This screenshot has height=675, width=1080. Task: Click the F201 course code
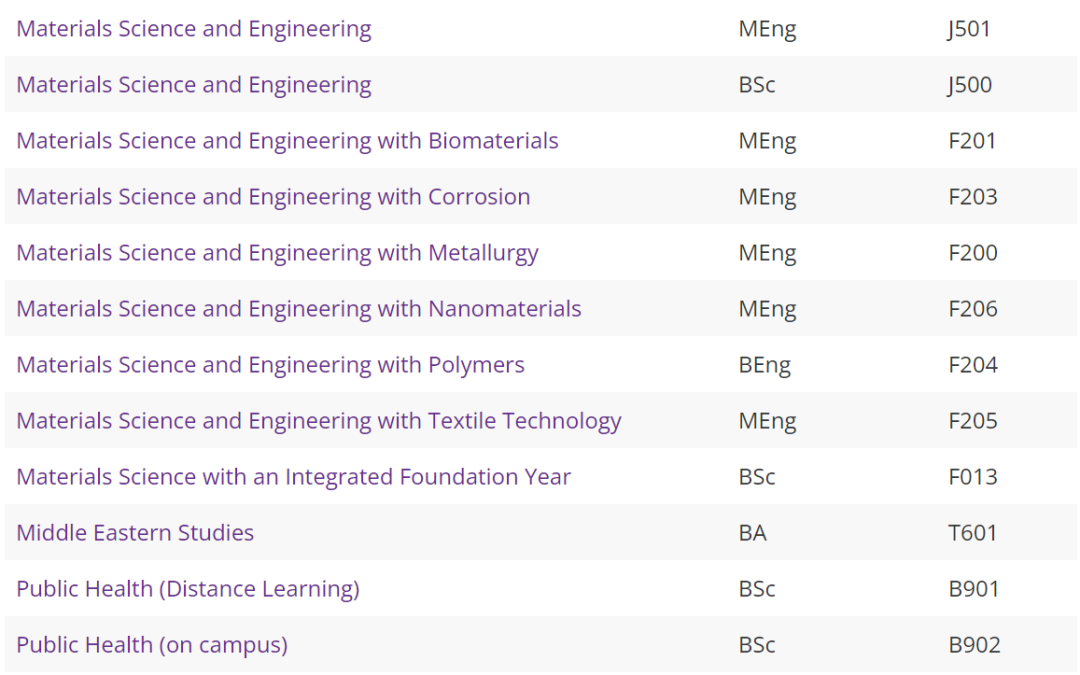tap(973, 141)
